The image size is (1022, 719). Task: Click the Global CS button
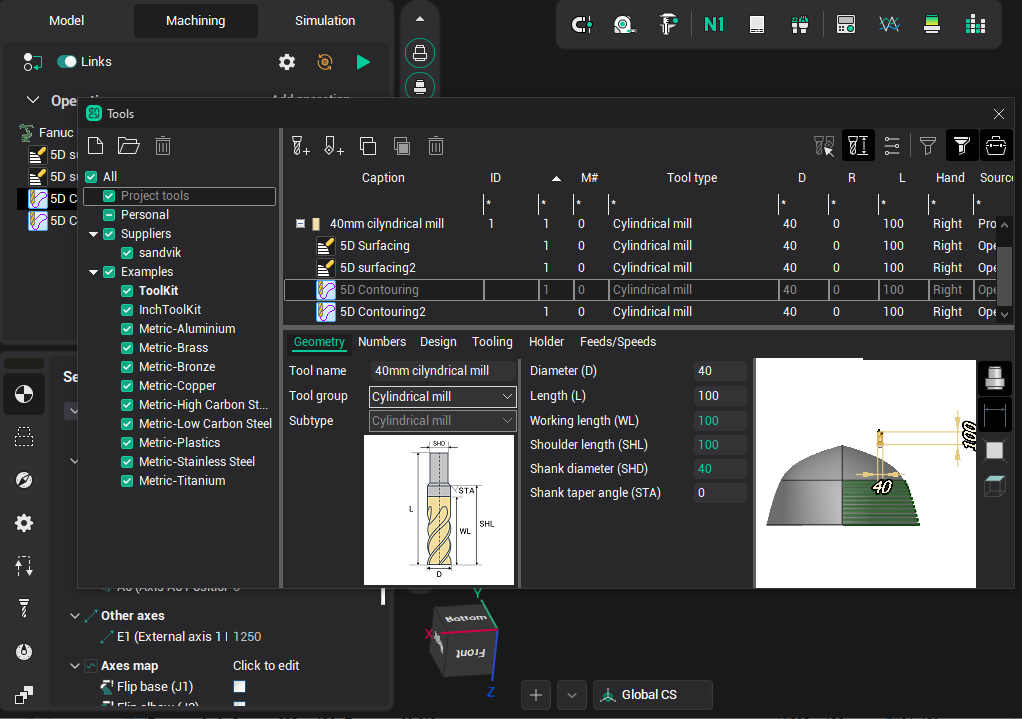[x=652, y=695]
